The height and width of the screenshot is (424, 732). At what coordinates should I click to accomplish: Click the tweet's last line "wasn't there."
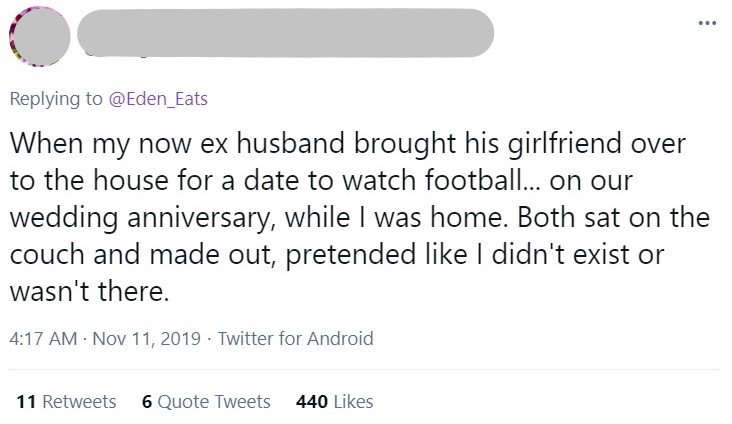click(85, 295)
